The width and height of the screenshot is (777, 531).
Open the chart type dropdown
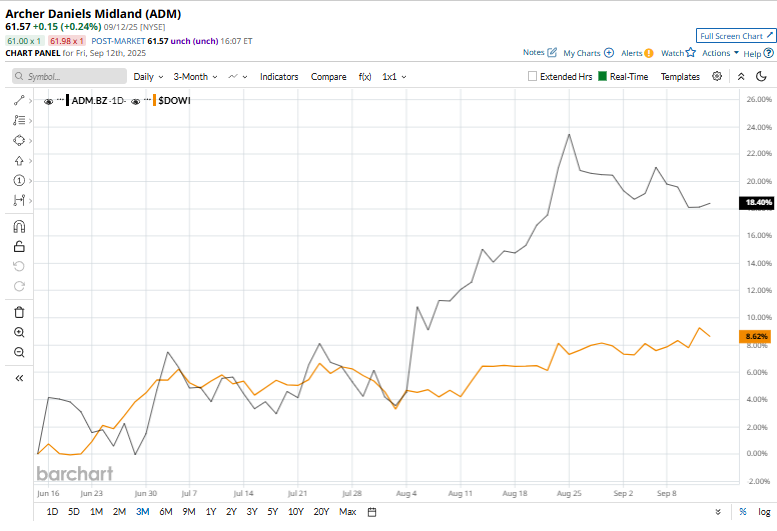coord(237,77)
